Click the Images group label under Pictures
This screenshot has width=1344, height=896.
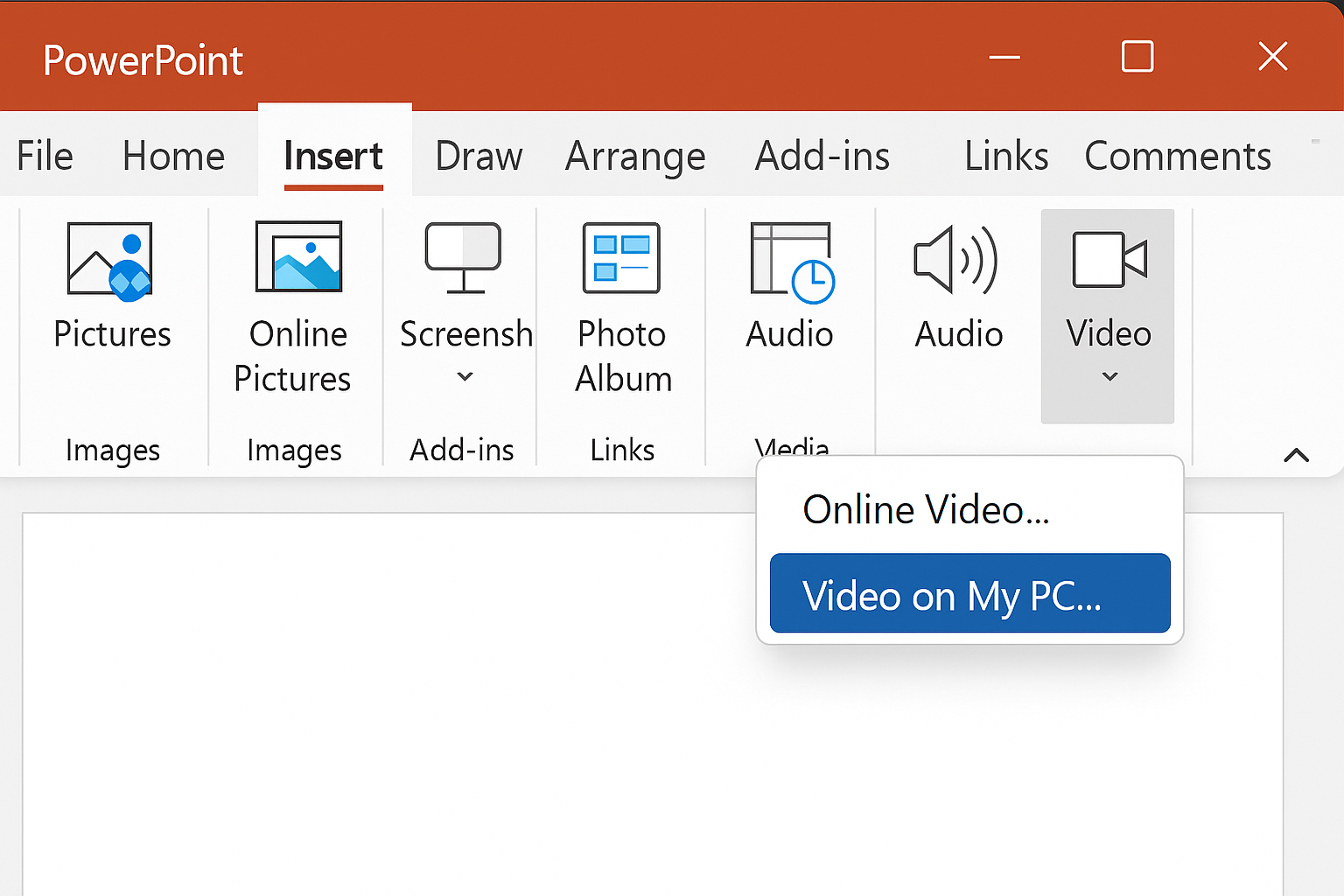[x=113, y=451]
